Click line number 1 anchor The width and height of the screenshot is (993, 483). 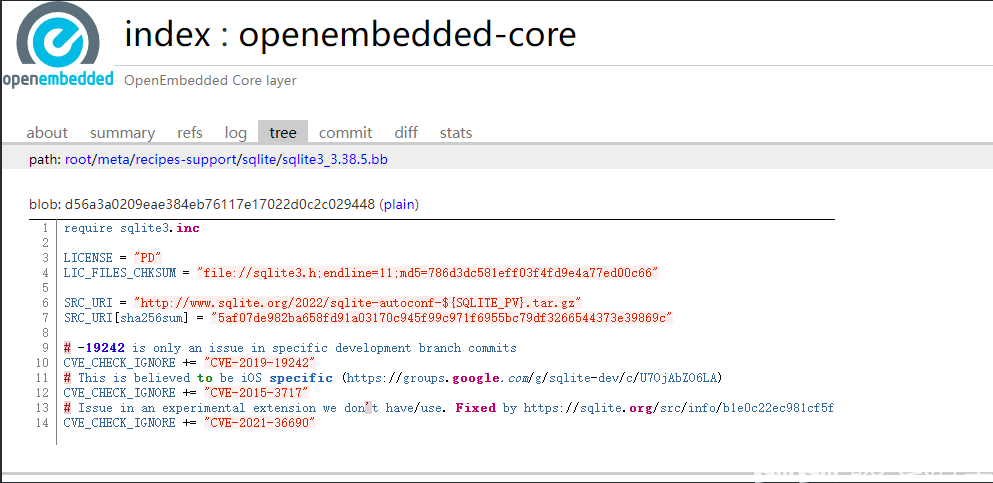tap(45, 228)
